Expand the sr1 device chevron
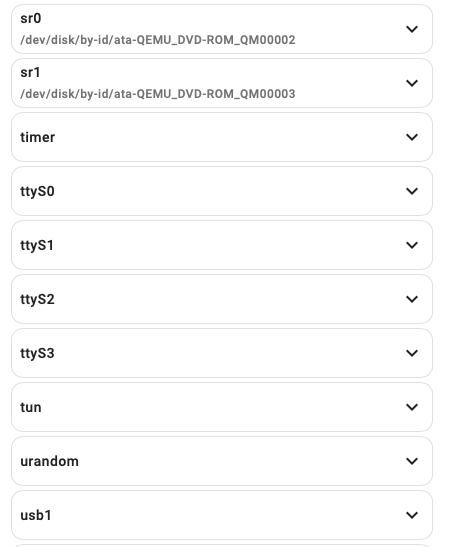Viewport: 451px width, 547px height. (412, 83)
